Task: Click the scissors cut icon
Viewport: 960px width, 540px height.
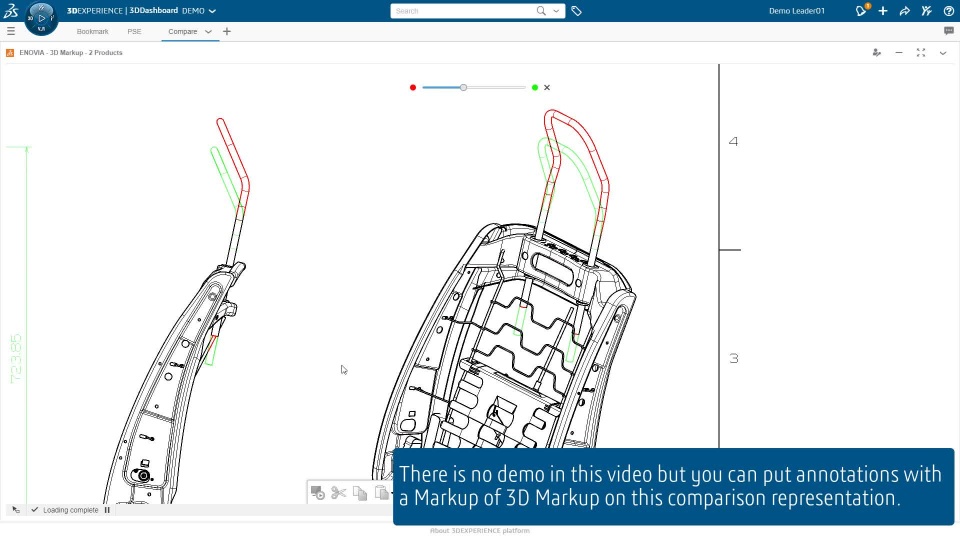Action: [339, 492]
